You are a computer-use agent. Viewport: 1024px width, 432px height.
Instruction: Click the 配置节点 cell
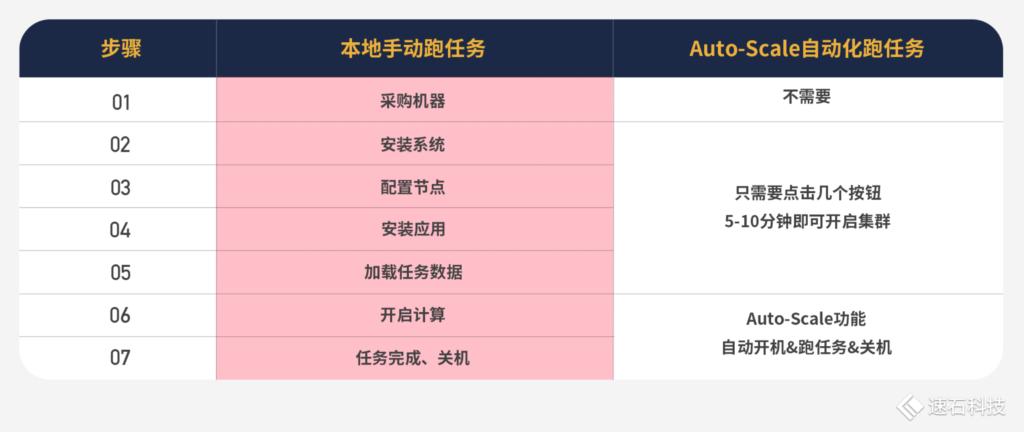pyautogui.click(x=413, y=187)
